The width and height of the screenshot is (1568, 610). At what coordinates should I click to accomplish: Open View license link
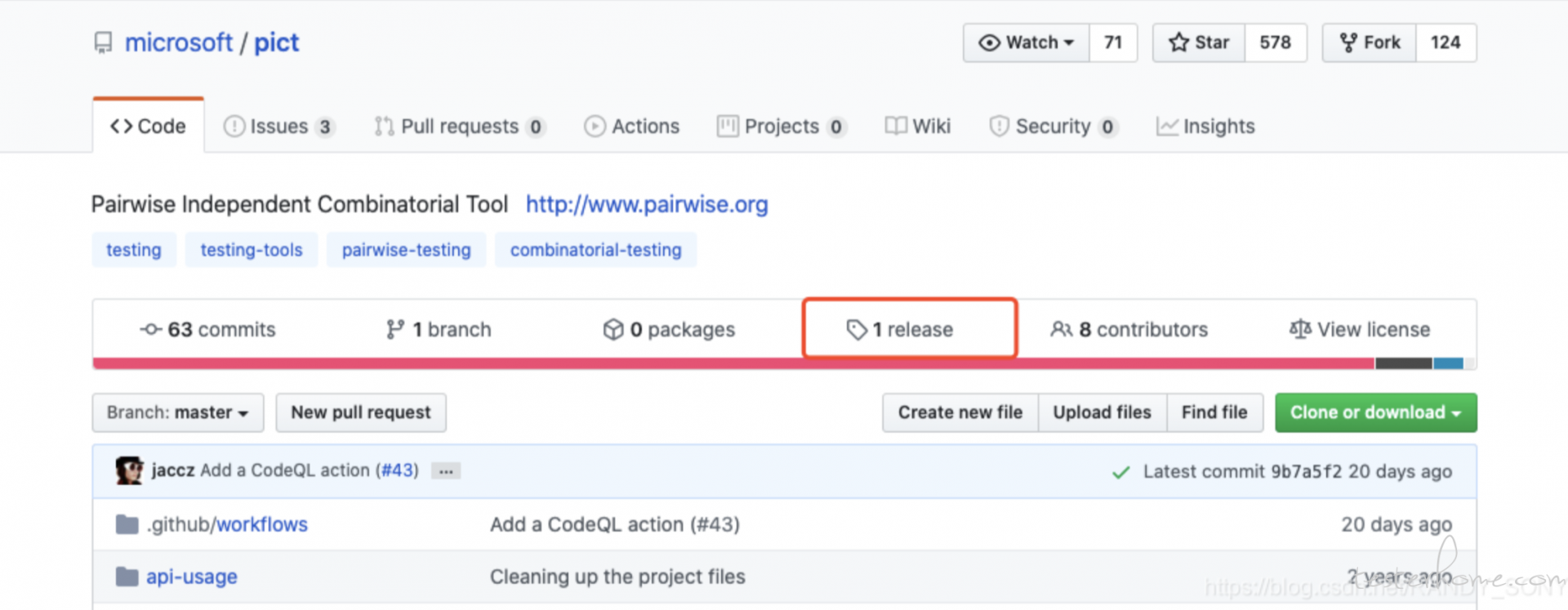click(1360, 329)
